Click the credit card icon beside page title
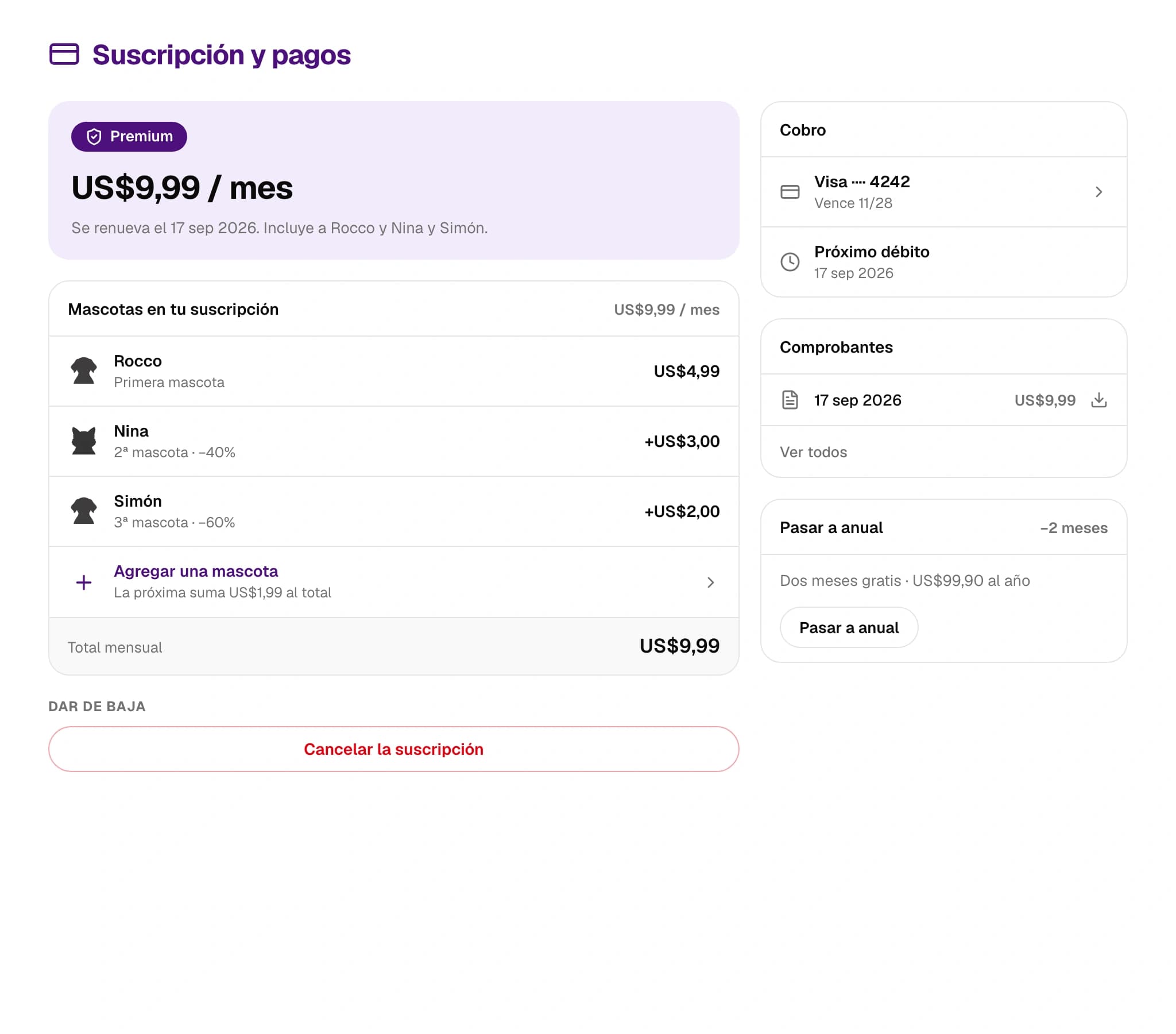 pyautogui.click(x=64, y=54)
